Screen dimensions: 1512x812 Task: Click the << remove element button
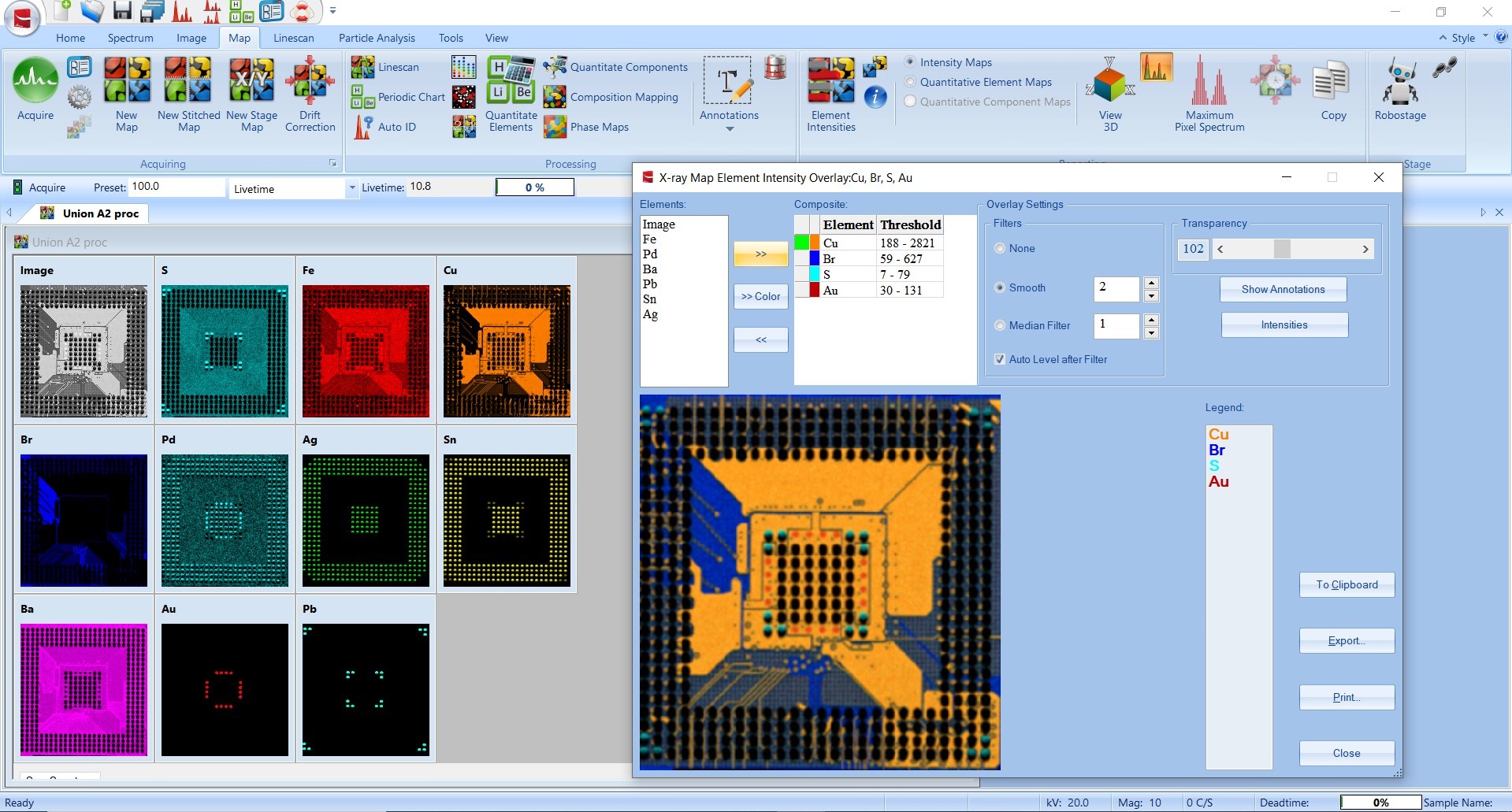tap(760, 339)
